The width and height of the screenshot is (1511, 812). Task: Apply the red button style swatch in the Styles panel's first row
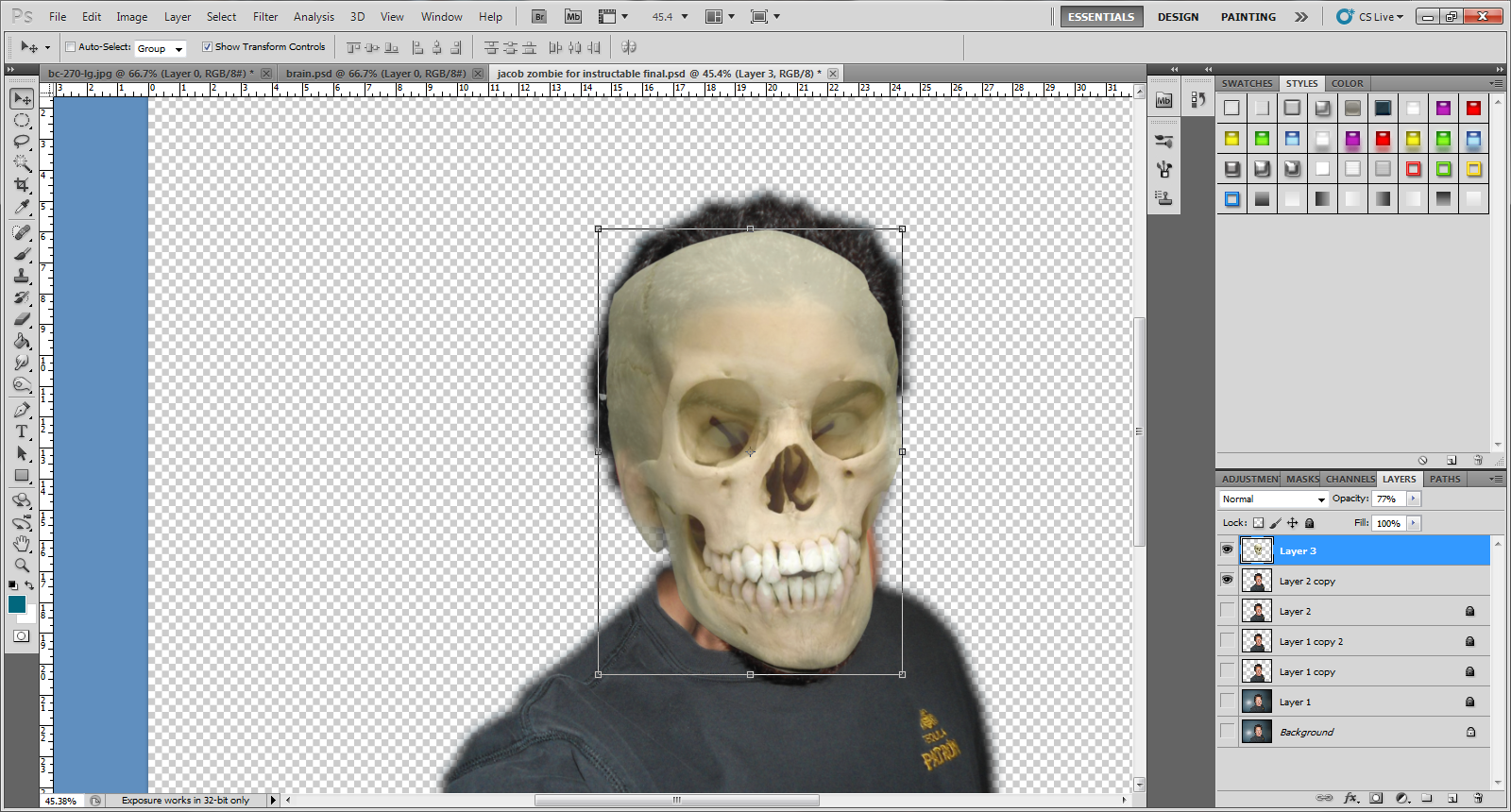1473,108
